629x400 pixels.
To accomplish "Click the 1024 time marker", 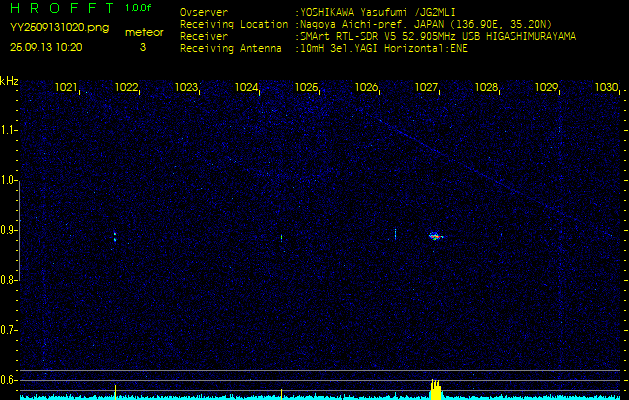I will [246, 88].
